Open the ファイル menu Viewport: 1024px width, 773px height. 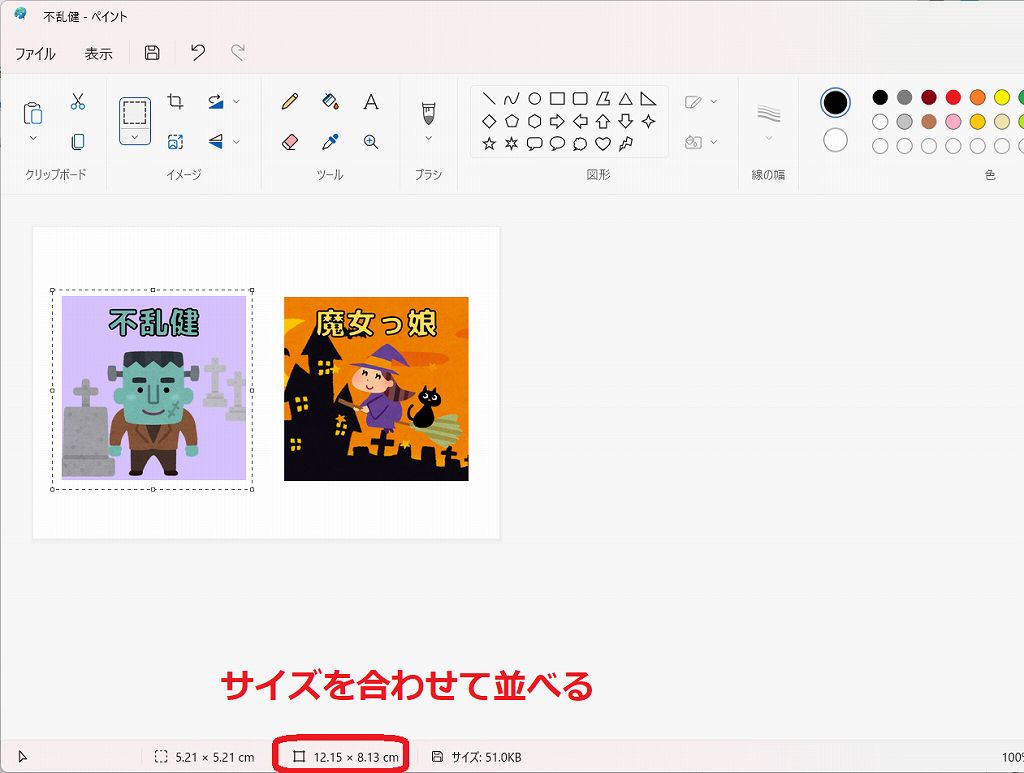tap(35, 54)
